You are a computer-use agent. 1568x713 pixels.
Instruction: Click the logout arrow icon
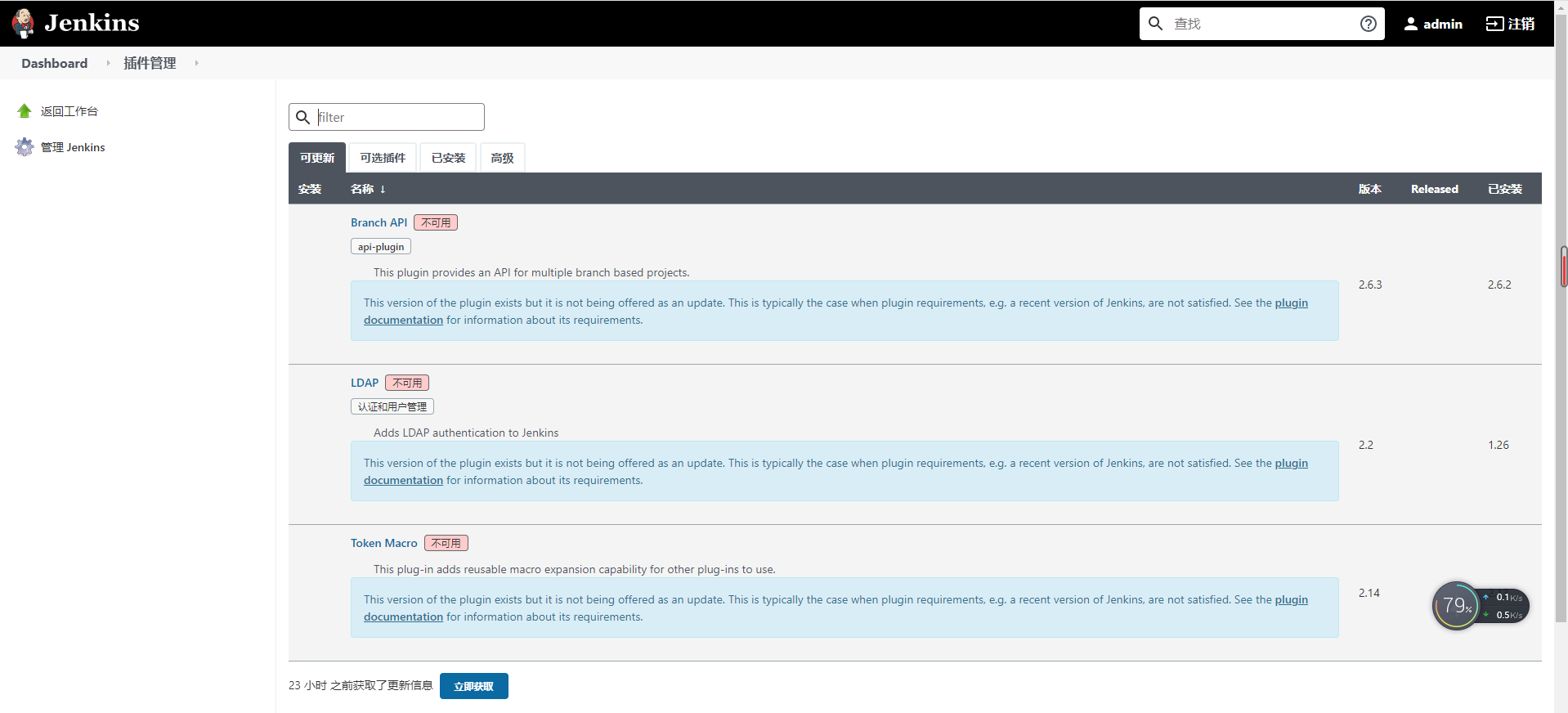click(1494, 24)
